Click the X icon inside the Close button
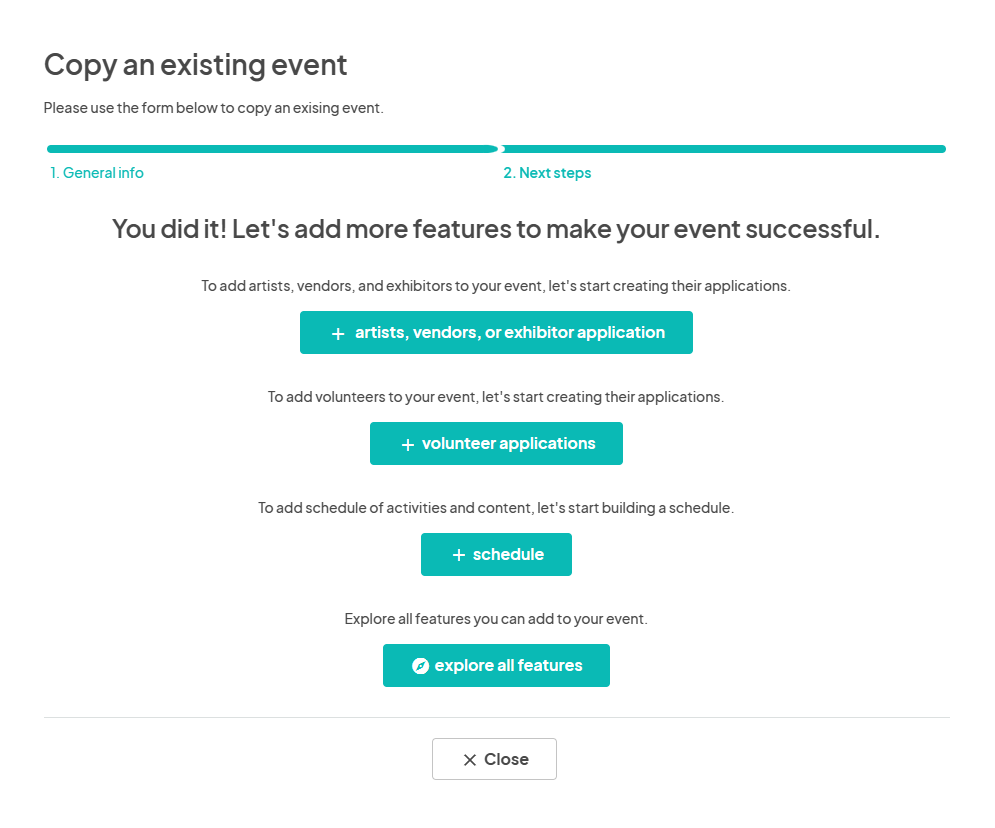 (469, 759)
